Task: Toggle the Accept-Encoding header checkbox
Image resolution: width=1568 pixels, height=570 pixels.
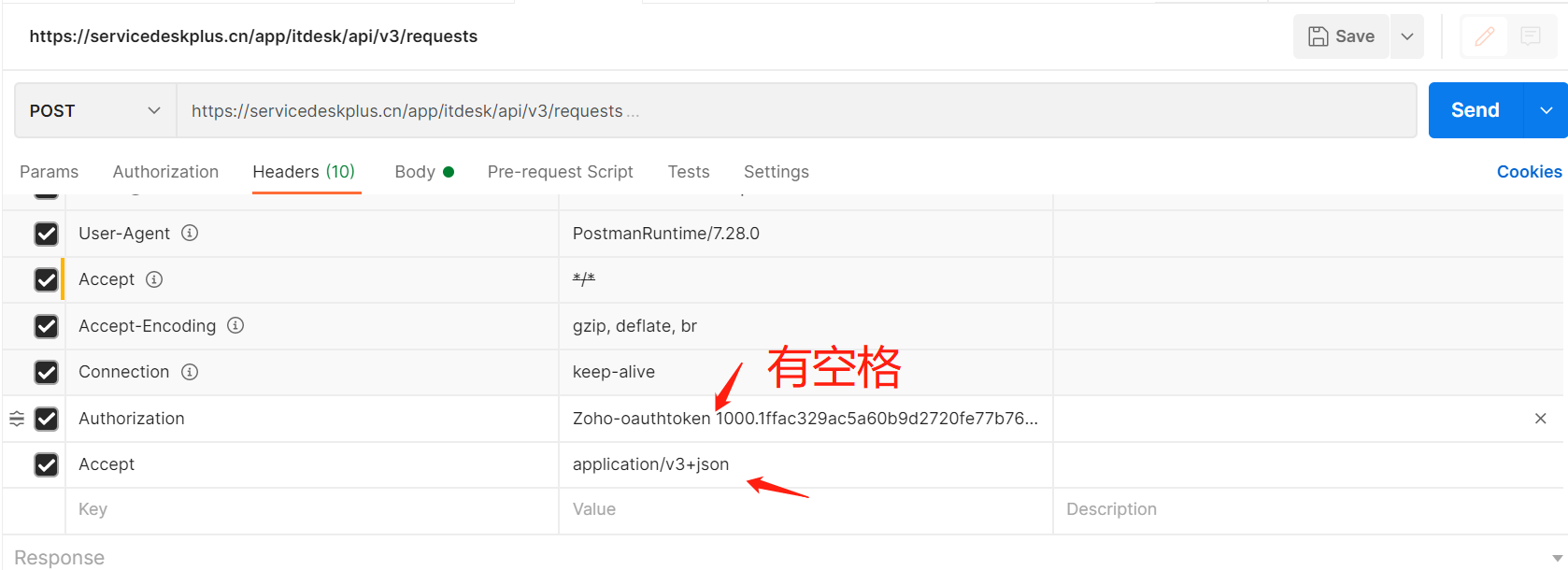Action: pos(46,326)
